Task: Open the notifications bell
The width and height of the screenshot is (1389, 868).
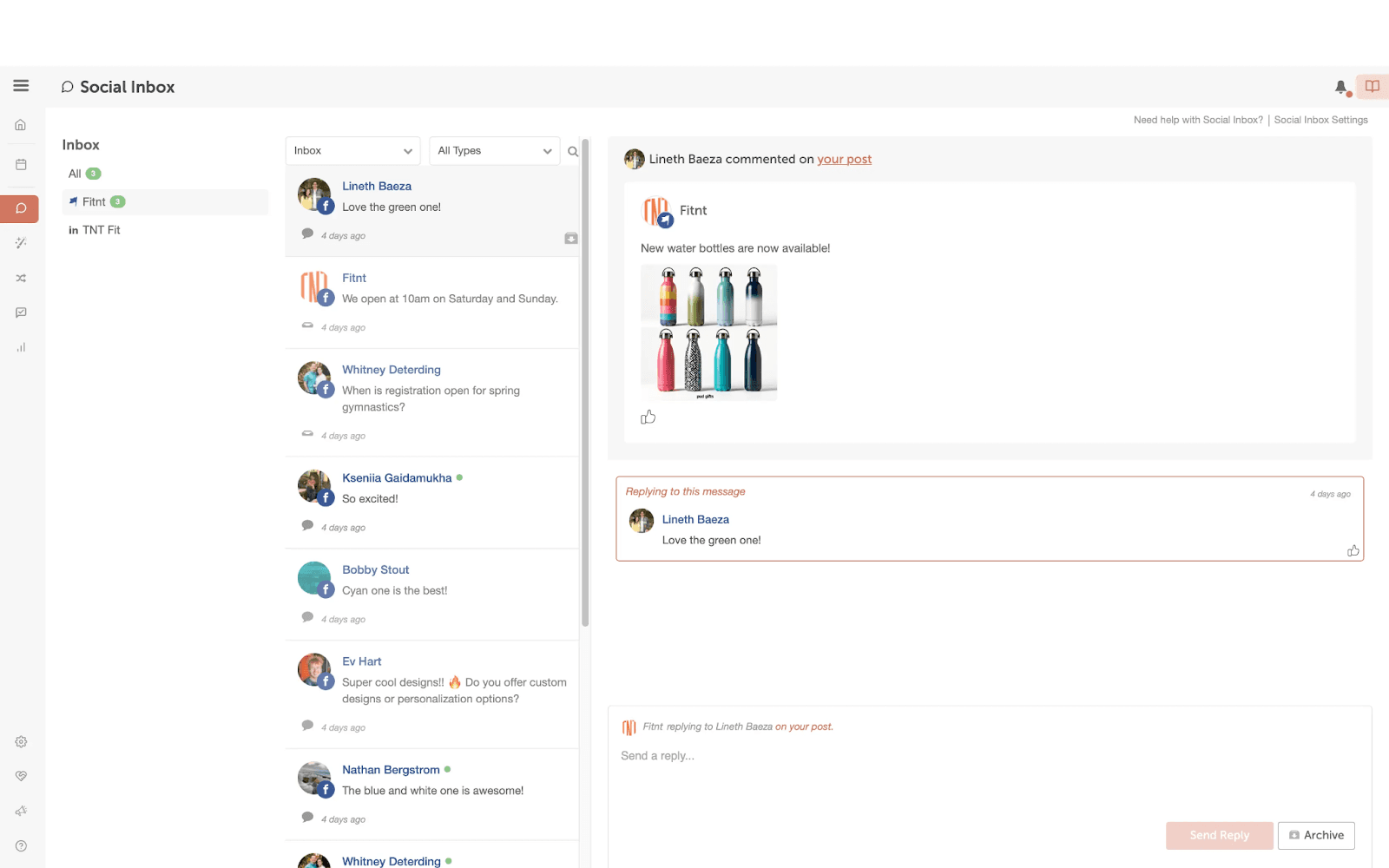Action: (1341, 87)
